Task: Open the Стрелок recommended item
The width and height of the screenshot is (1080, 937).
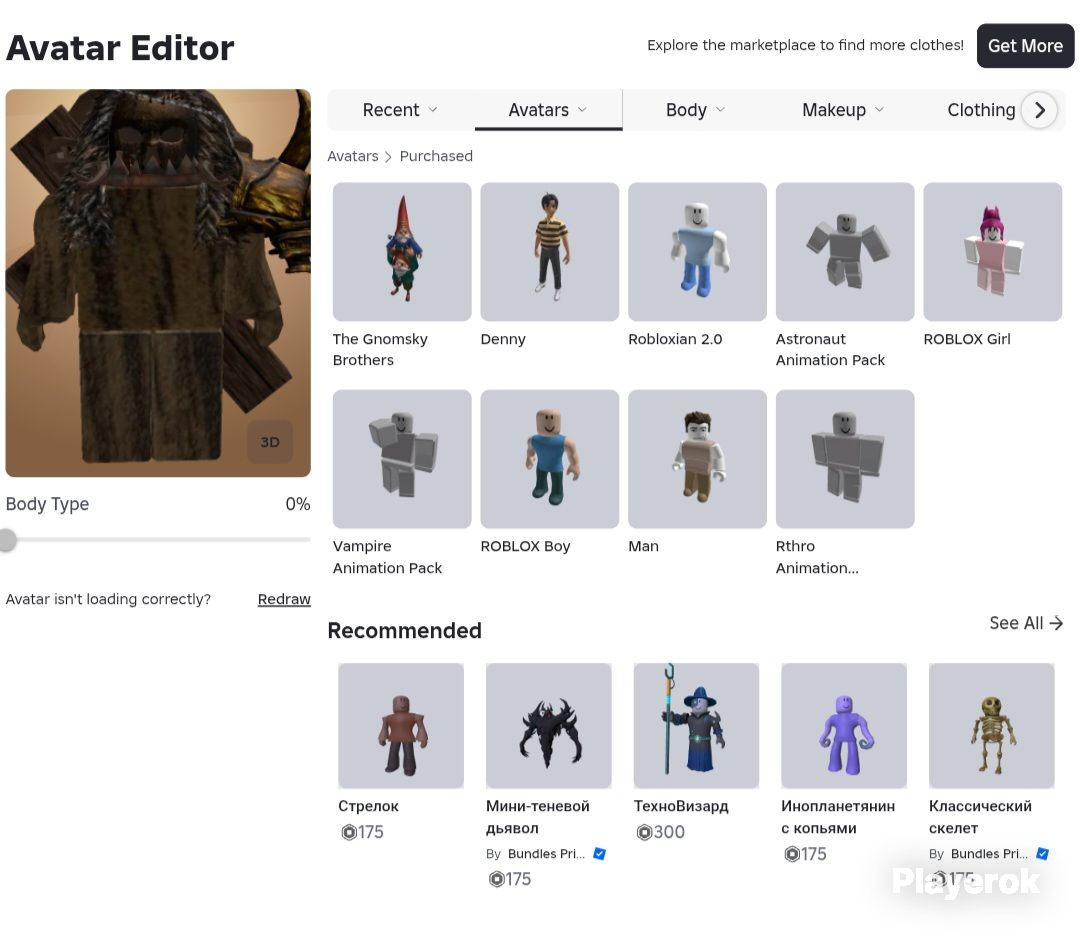Action: 401,725
